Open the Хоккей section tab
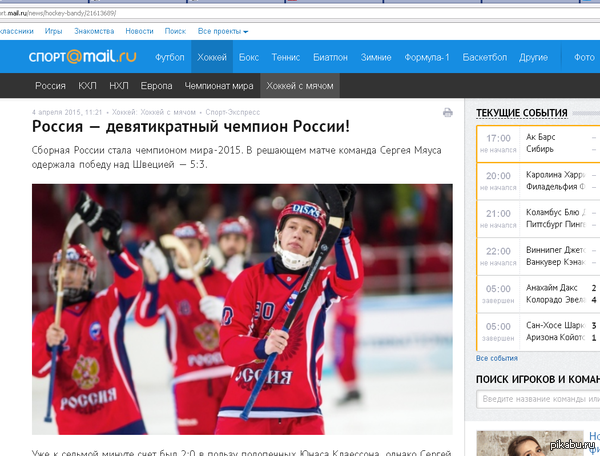 [x=211, y=57]
